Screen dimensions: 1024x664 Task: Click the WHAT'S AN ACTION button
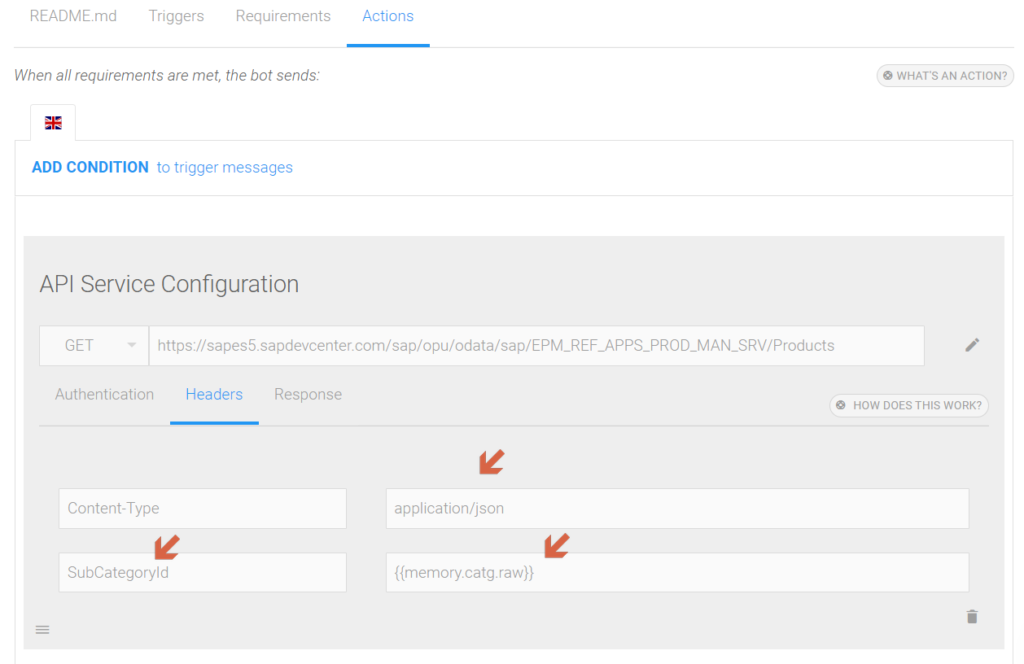[945, 75]
